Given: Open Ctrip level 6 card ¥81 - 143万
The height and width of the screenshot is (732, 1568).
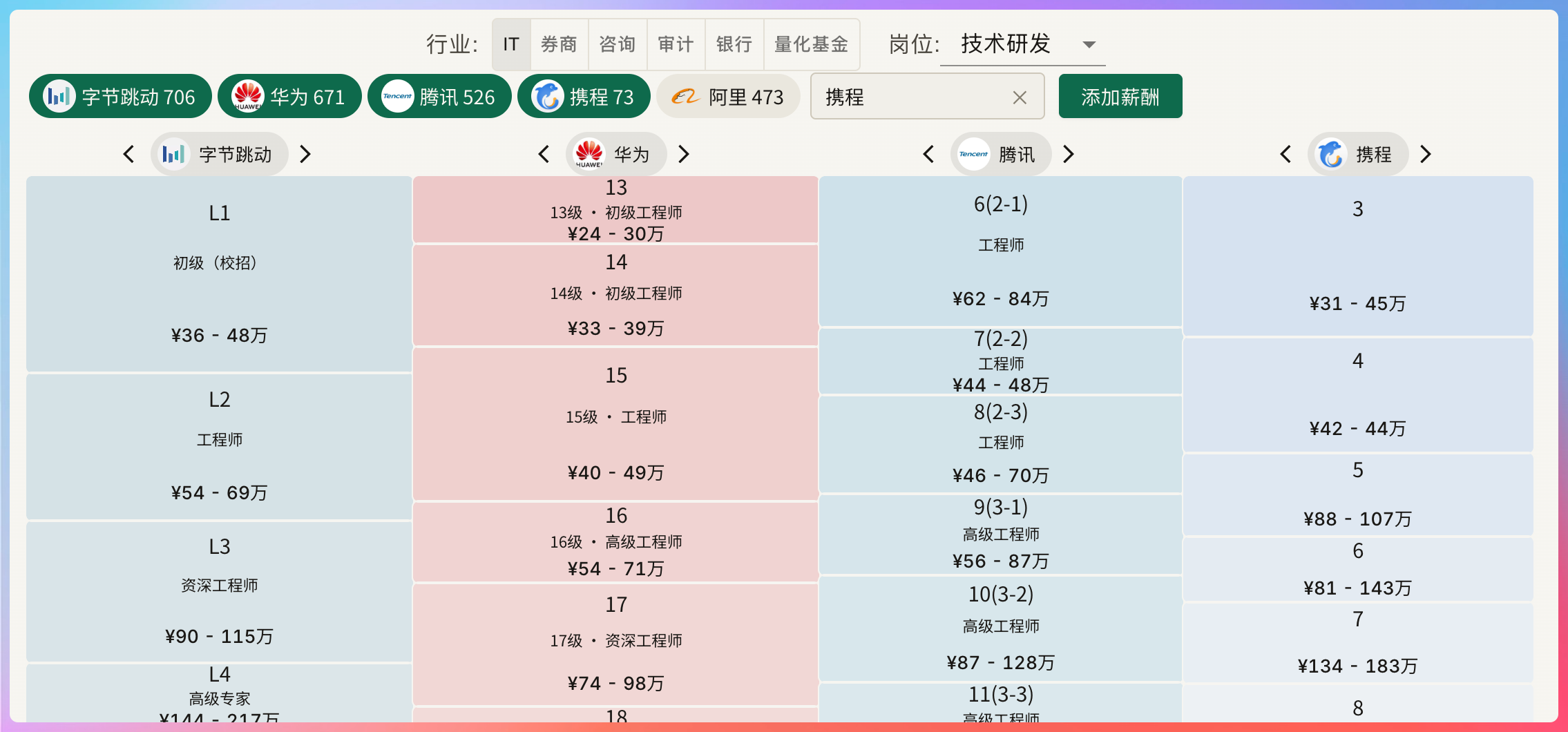Looking at the screenshot, I should click(1358, 569).
